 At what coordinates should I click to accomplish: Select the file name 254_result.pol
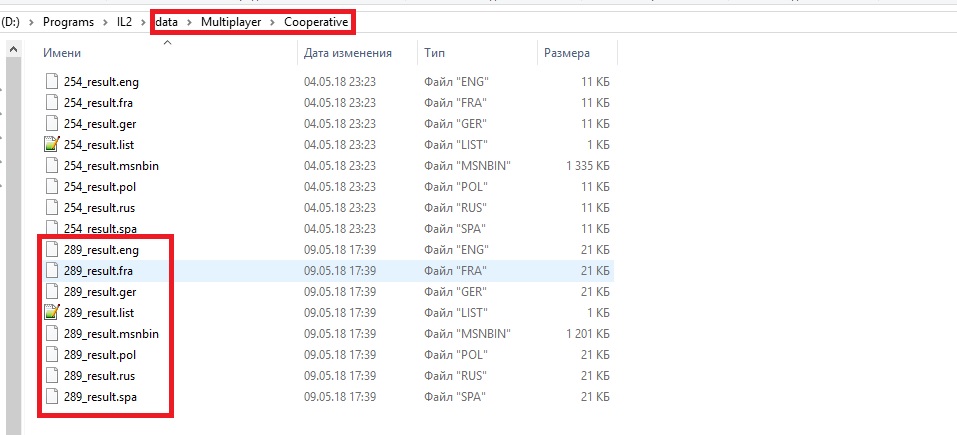(x=99, y=187)
